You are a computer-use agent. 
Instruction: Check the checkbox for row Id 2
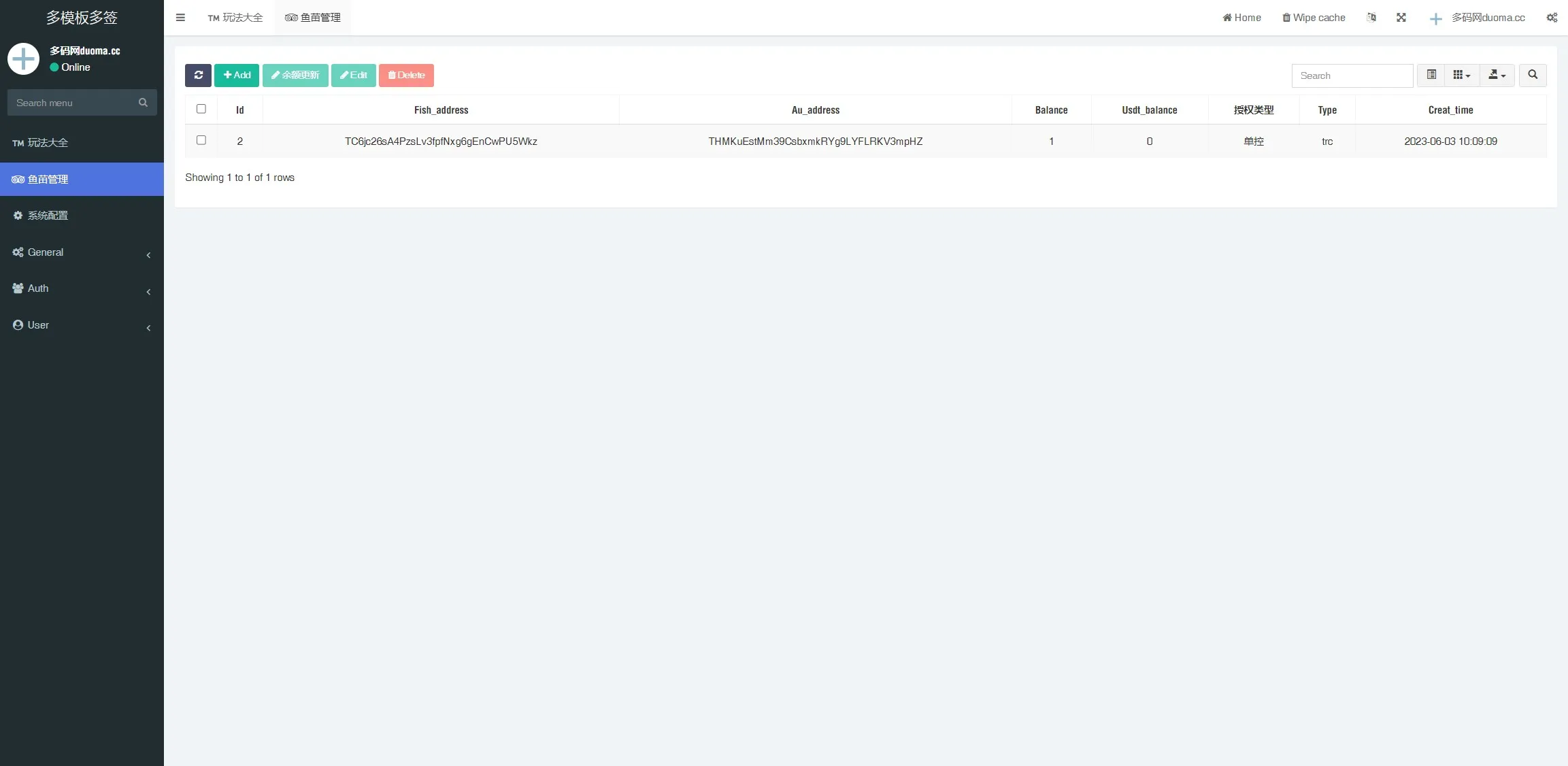click(201, 140)
